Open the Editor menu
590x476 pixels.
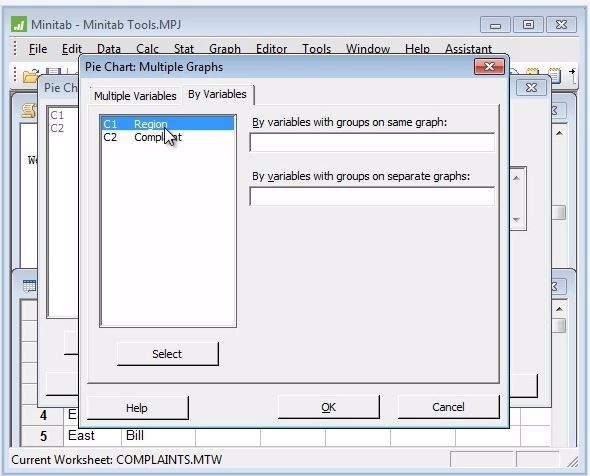click(x=271, y=49)
